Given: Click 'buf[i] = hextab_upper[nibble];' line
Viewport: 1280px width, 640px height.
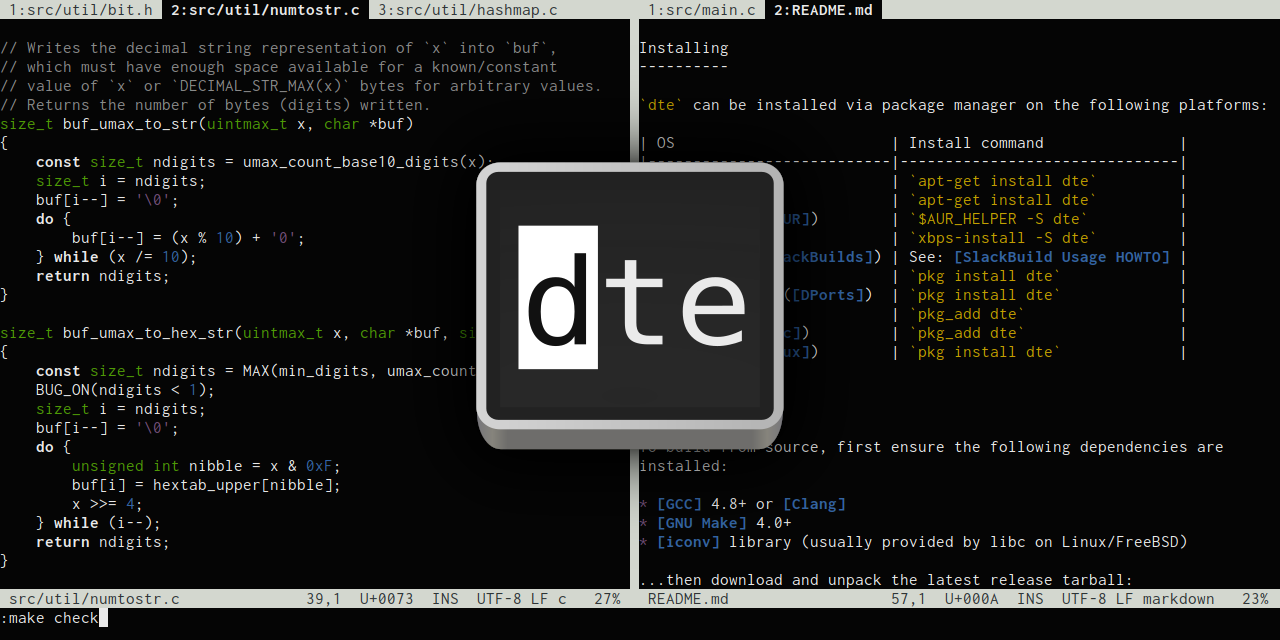Looking at the screenshot, I should (x=206, y=485).
